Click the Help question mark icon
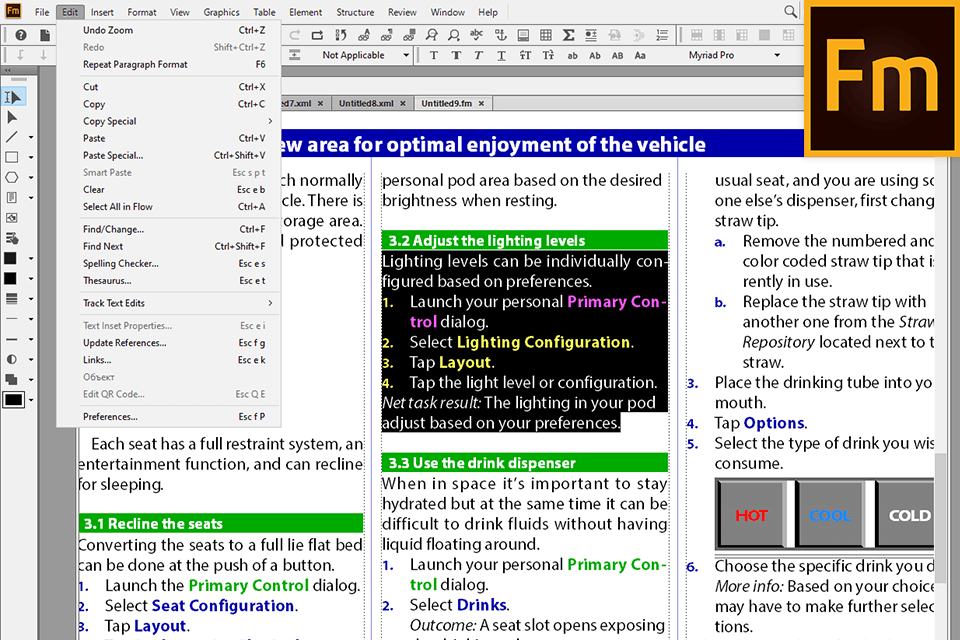 [x=21, y=36]
